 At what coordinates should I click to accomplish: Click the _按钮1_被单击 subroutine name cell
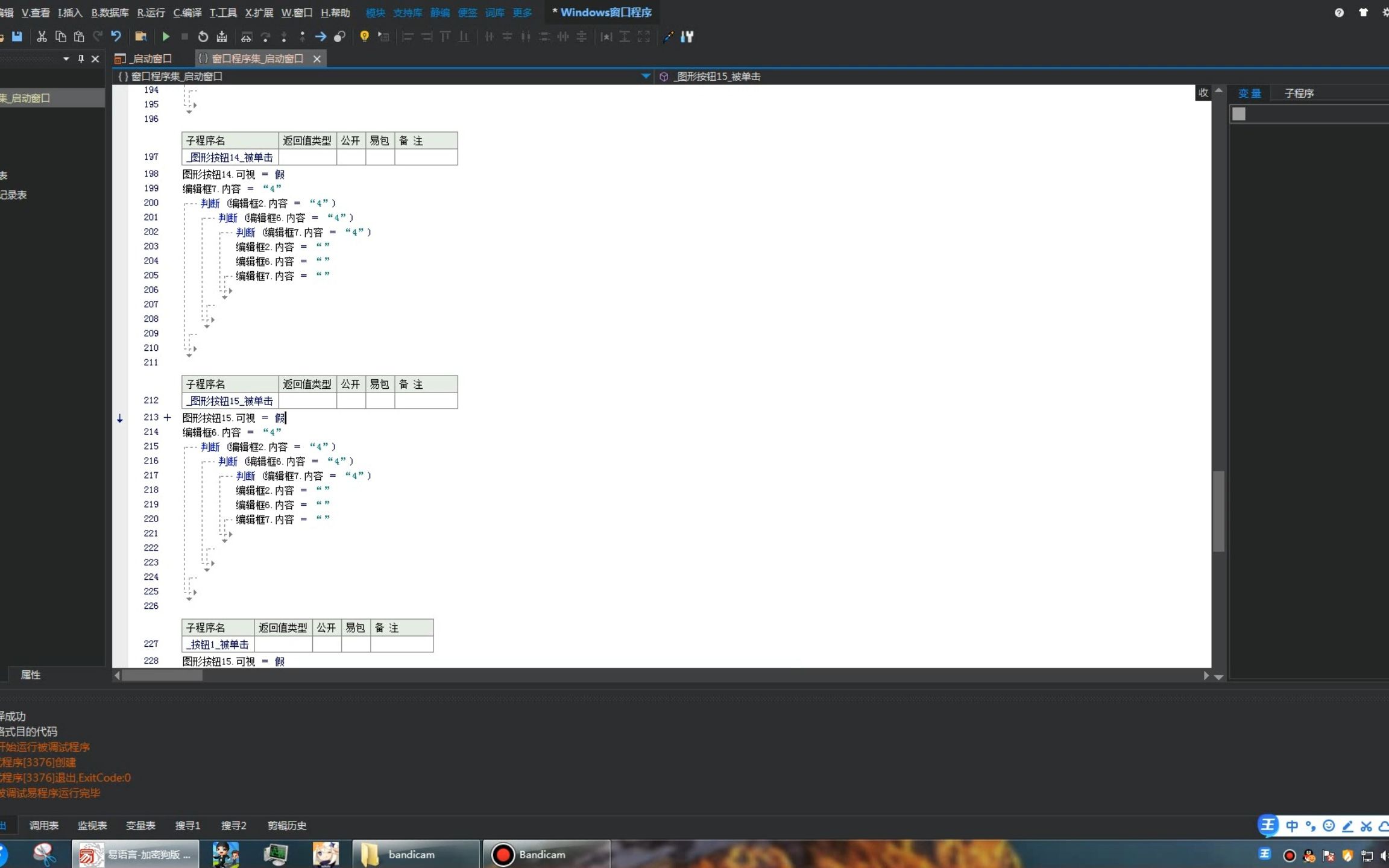coord(218,644)
